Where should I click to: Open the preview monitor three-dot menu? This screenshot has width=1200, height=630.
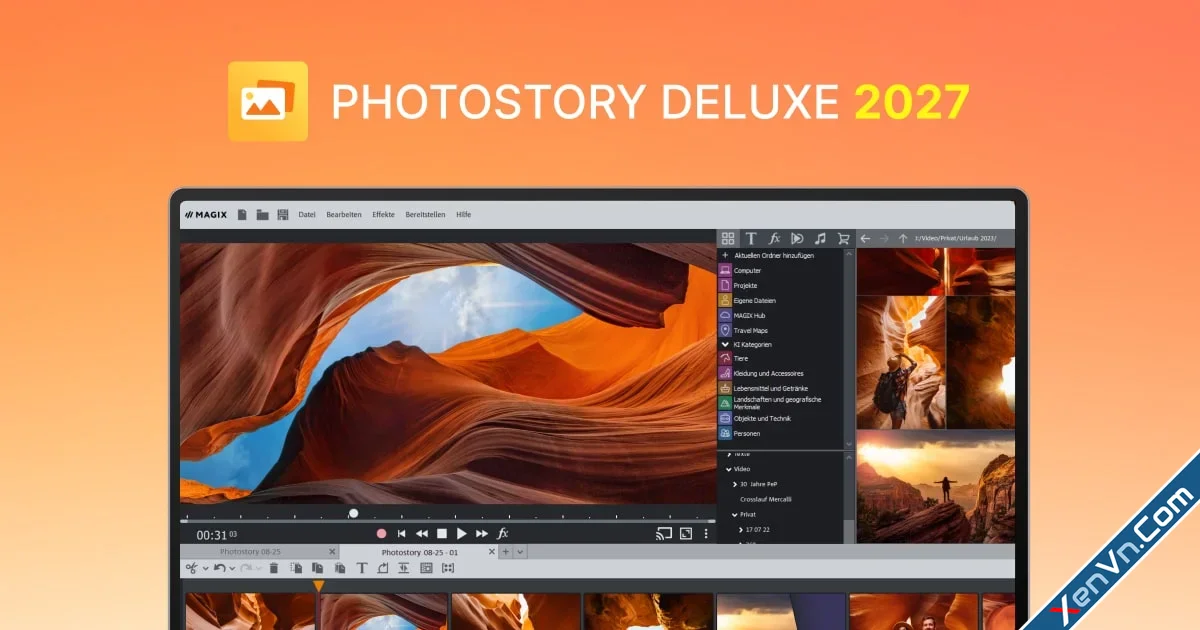pyautogui.click(x=706, y=534)
